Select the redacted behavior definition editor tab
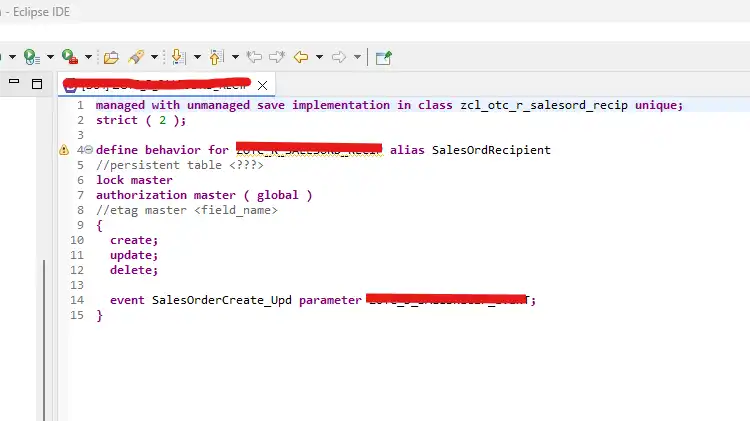 pyautogui.click(x=160, y=85)
